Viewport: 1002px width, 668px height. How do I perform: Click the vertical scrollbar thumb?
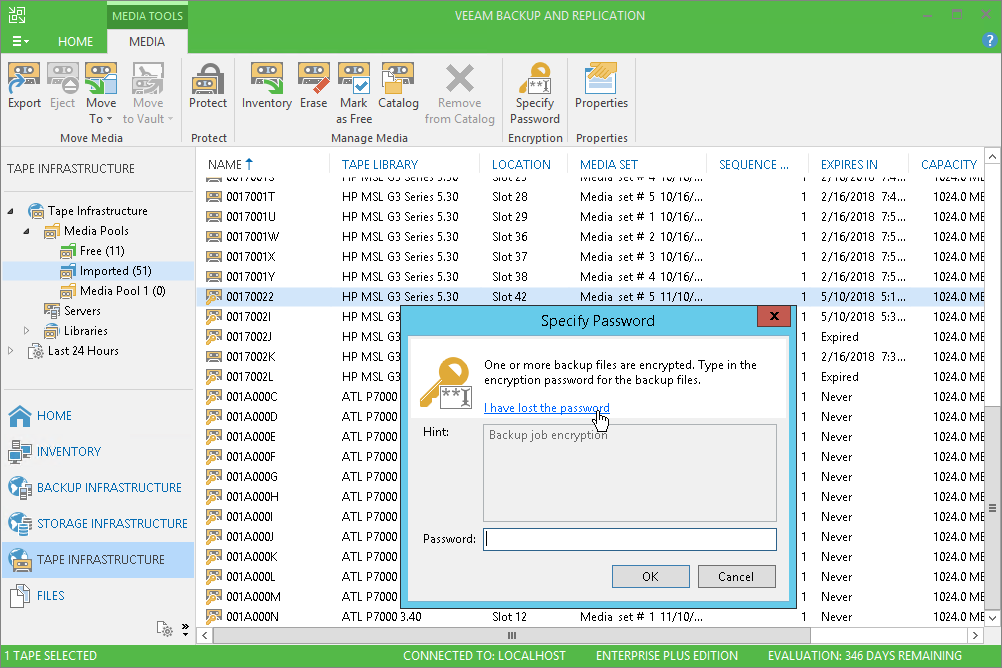click(992, 508)
